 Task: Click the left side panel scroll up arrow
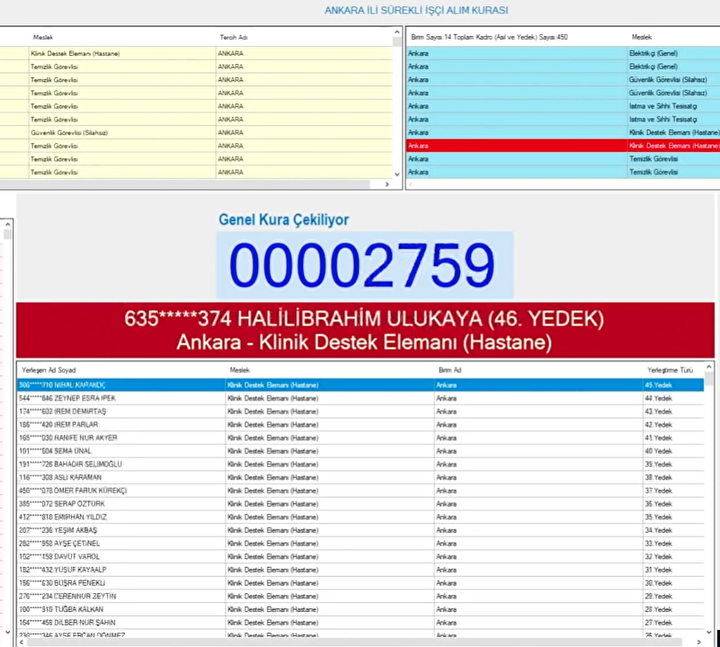click(7, 225)
